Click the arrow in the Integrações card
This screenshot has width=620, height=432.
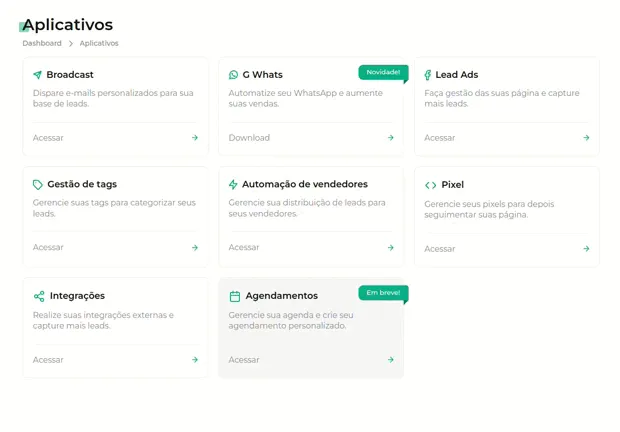[195, 360]
